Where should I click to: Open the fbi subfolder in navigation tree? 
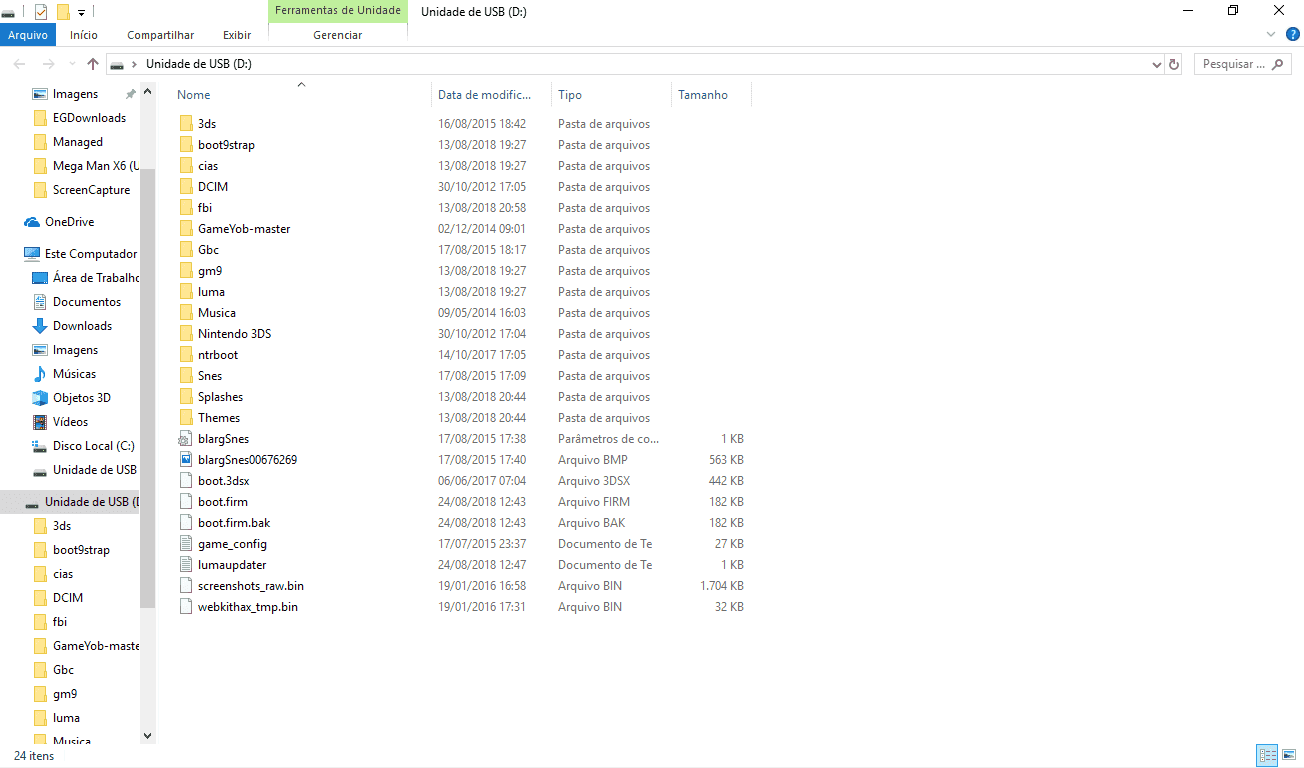point(60,622)
